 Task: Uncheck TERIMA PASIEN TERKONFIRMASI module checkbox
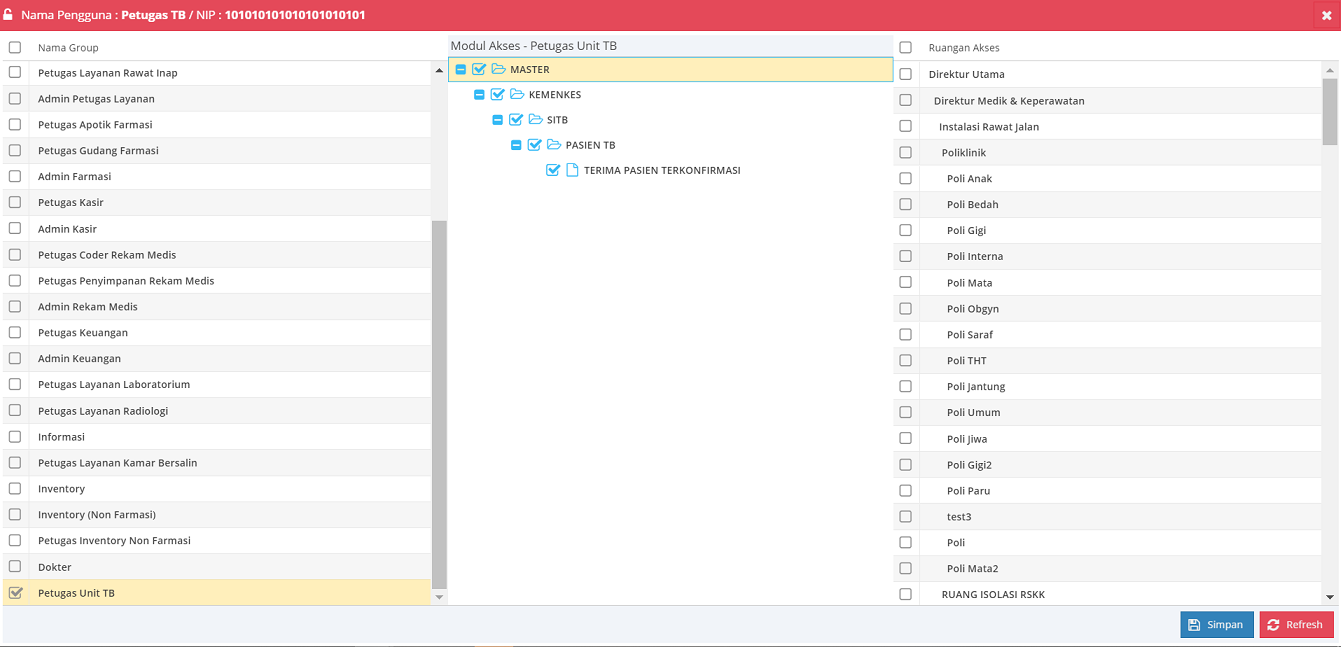point(553,170)
